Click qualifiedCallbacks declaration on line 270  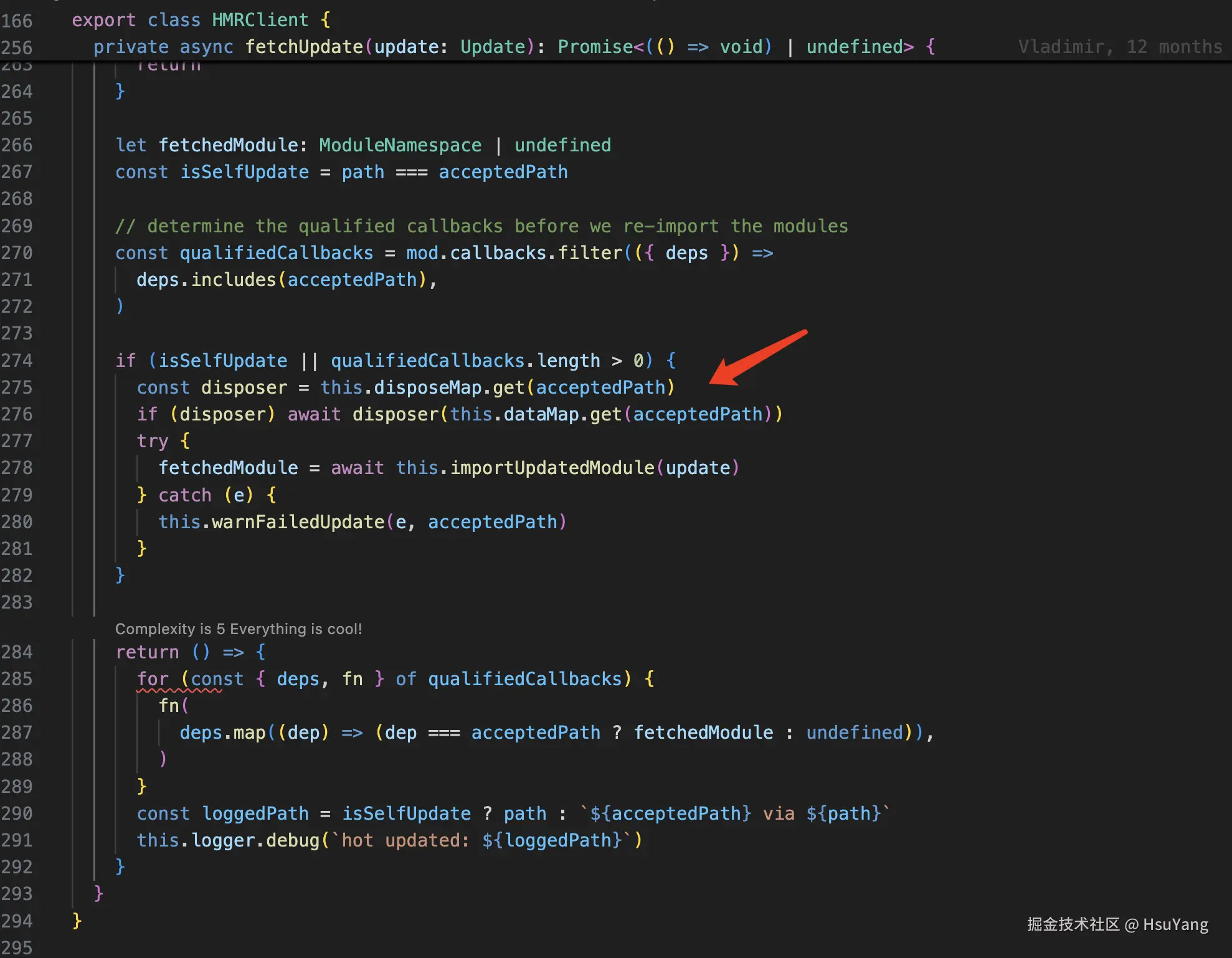(276, 253)
